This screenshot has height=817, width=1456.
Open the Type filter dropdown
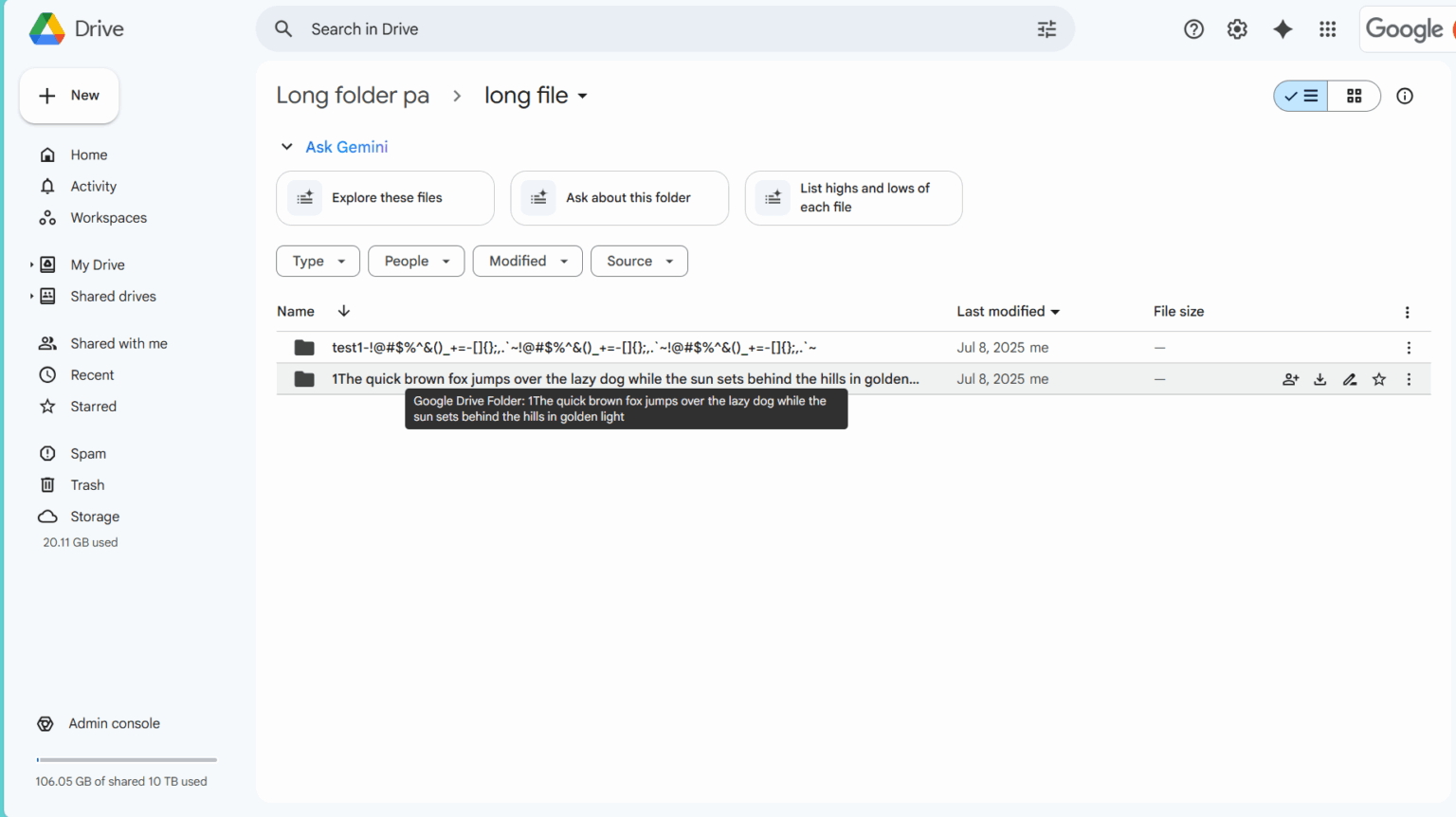point(318,261)
